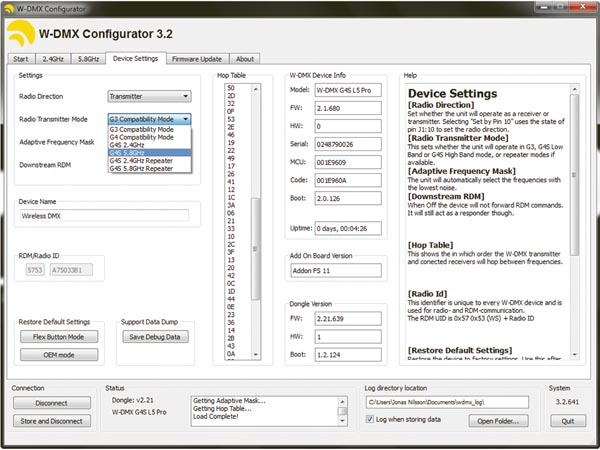Click 'Getting Adaptive Mask...' log line
The image size is (600, 450).
(229, 401)
